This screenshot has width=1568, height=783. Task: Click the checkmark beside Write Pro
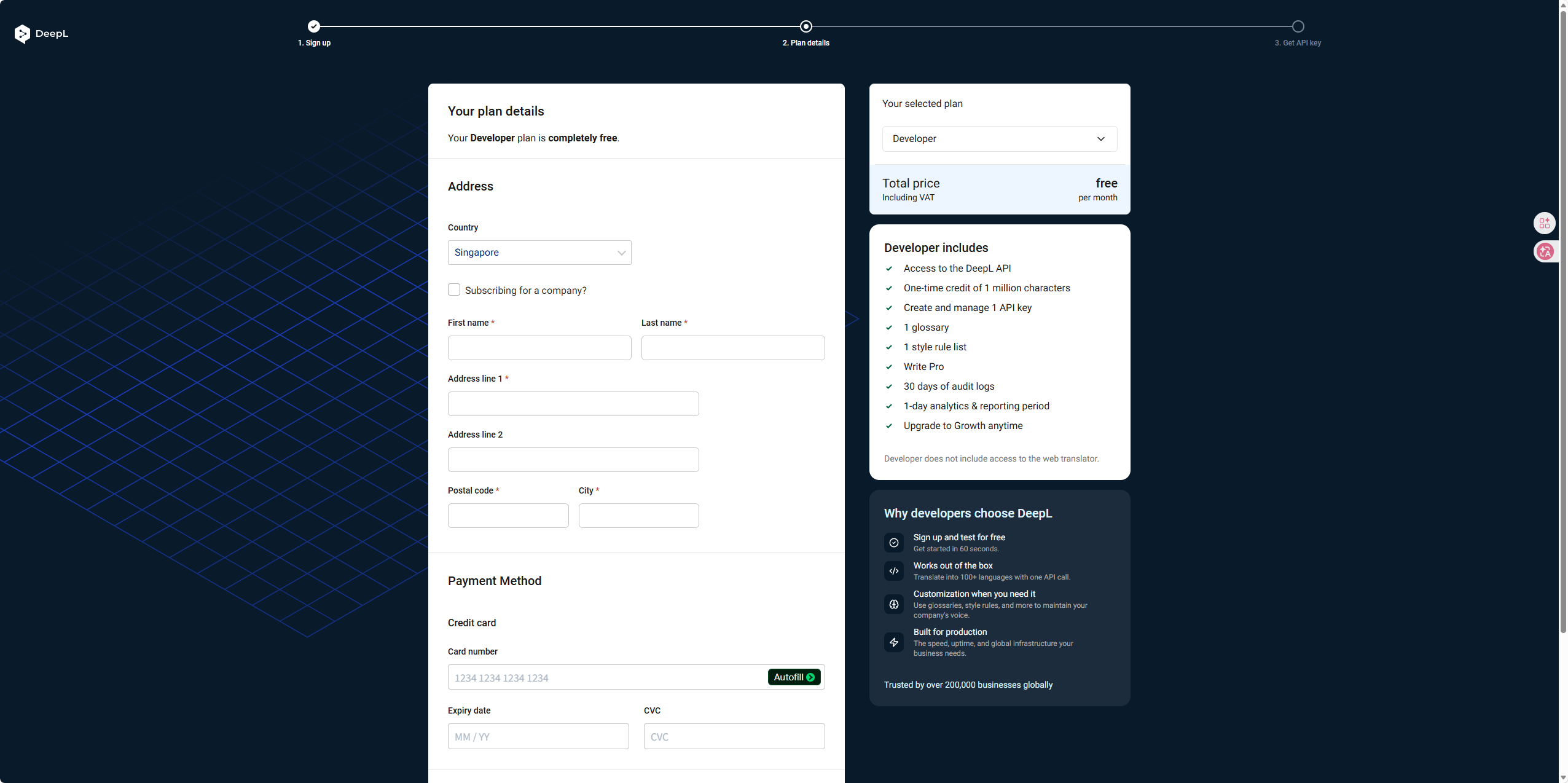tap(889, 367)
